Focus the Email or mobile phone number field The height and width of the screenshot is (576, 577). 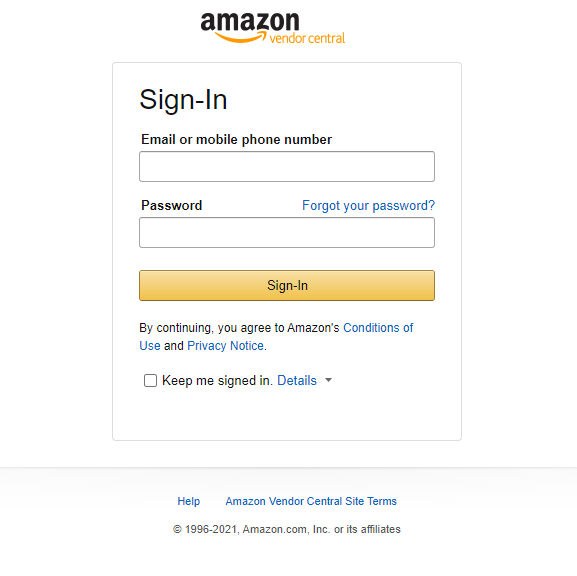click(287, 166)
